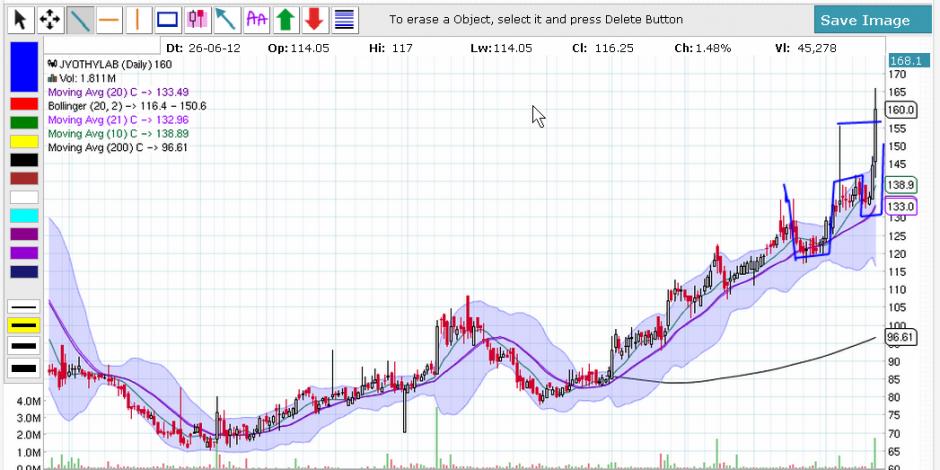The width and height of the screenshot is (940, 470).
Task: Click the Dt: 26-06-12 date readout
Action: tap(203, 49)
